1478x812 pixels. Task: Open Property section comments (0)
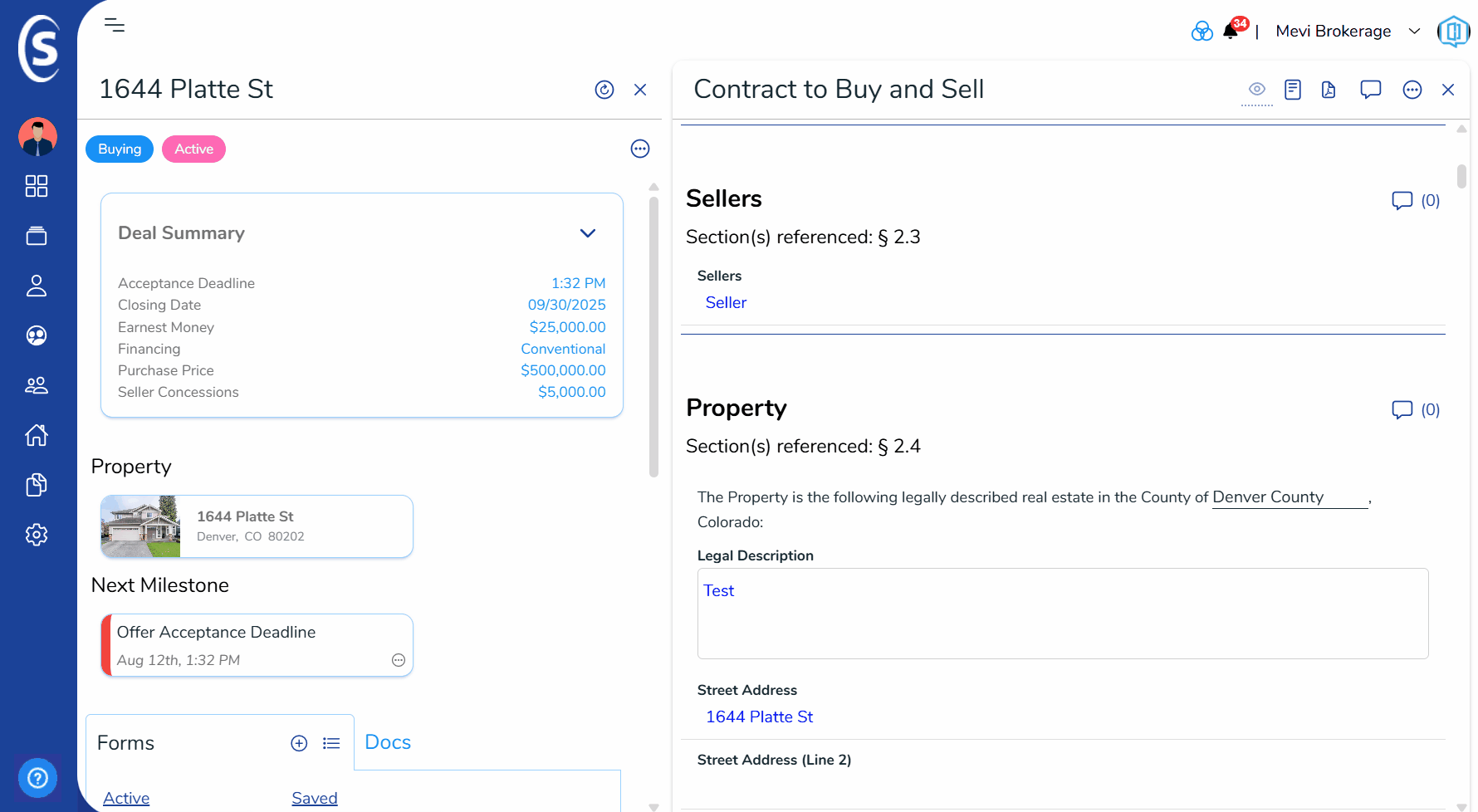coord(1416,409)
